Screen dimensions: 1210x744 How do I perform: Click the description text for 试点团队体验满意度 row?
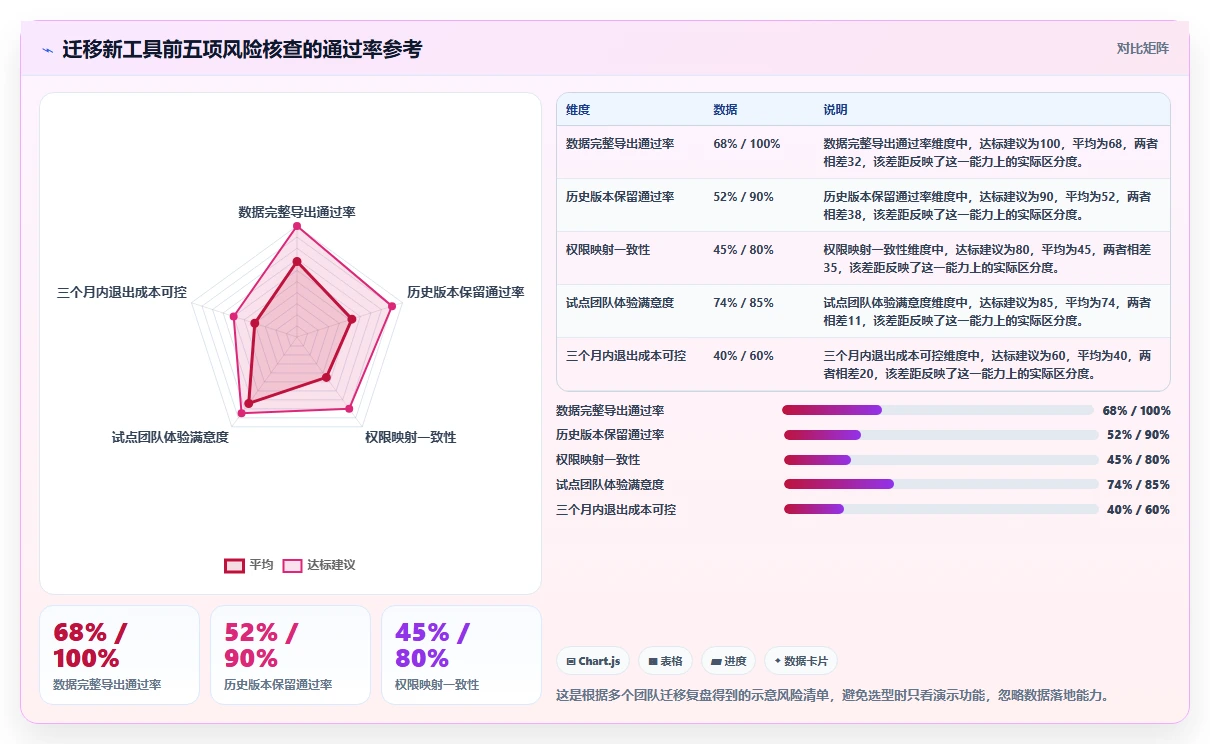click(x=987, y=312)
